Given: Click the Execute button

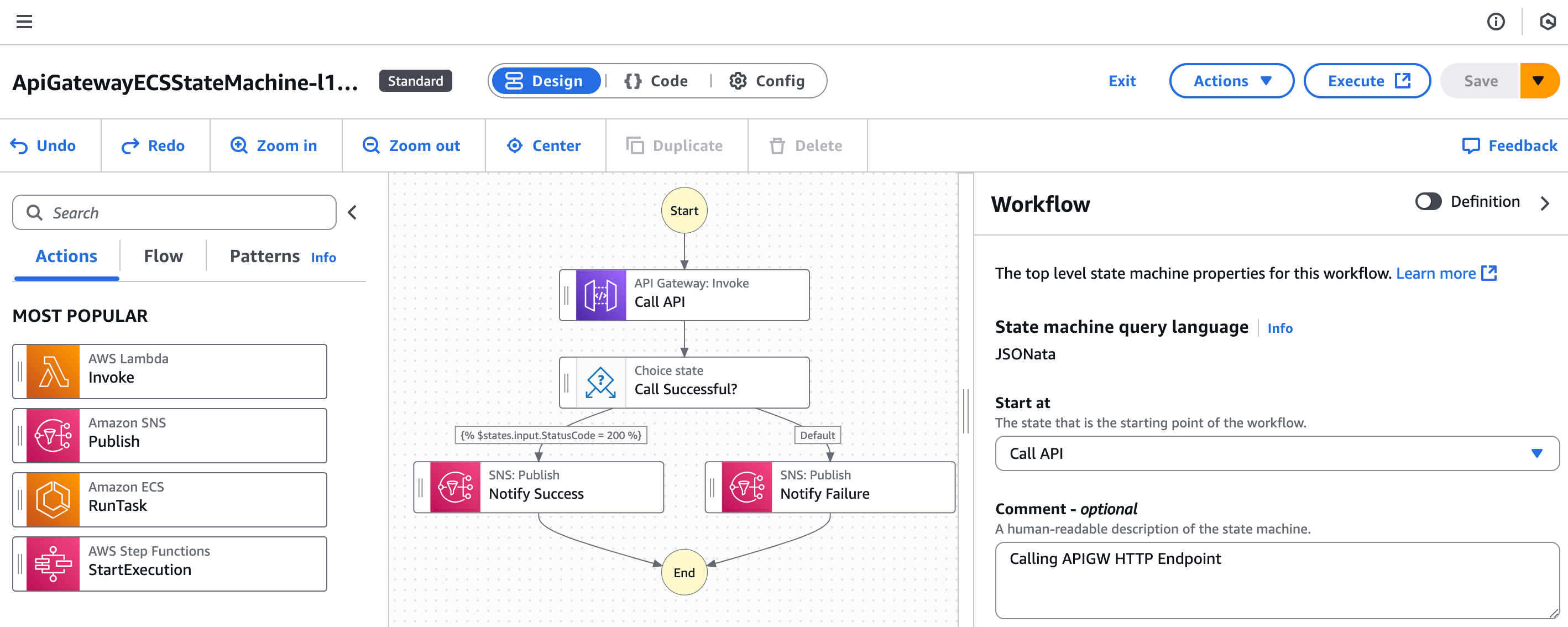Looking at the screenshot, I should tap(1367, 81).
